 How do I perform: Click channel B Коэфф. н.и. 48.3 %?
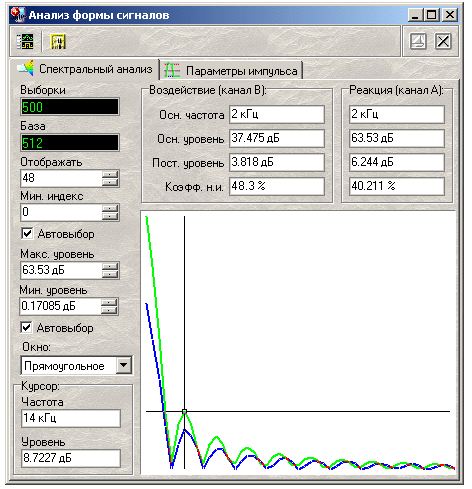[x=277, y=186]
